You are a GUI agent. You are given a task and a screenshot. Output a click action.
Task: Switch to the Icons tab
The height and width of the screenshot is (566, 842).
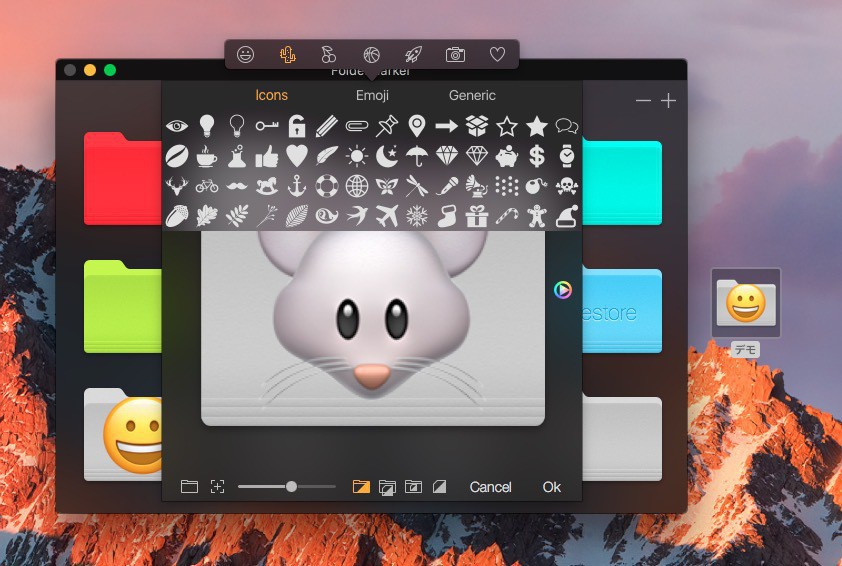(x=271, y=95)
